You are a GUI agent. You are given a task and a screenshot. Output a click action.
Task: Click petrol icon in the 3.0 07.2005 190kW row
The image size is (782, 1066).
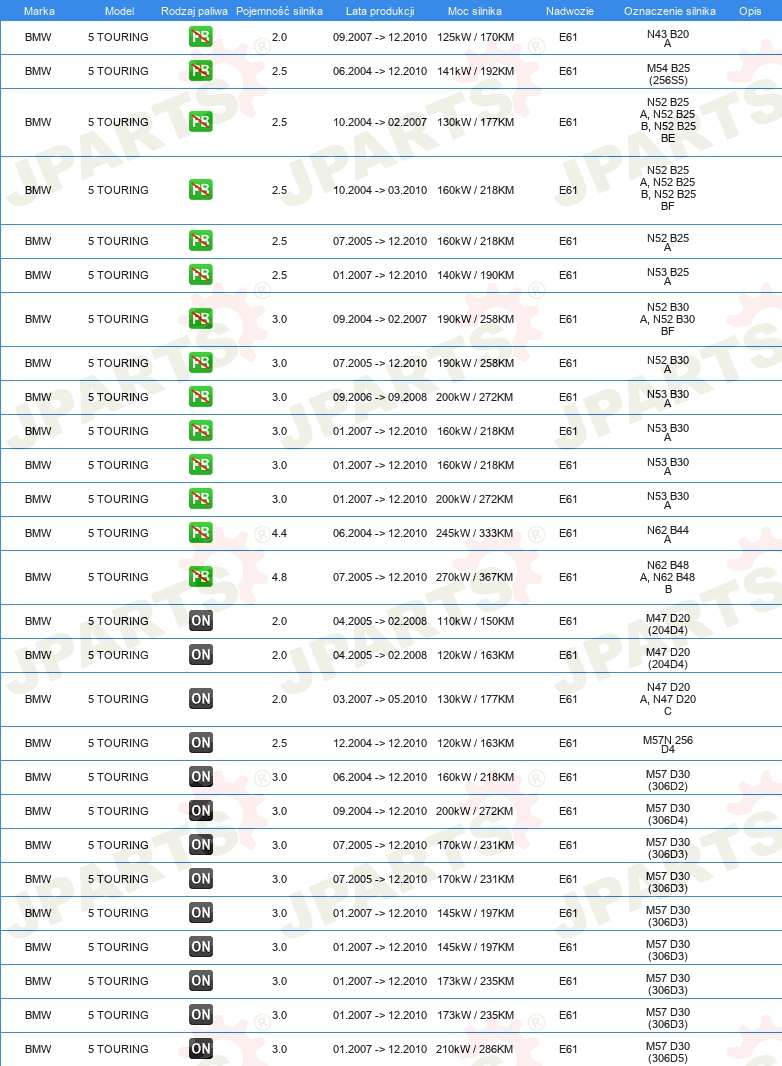pyautogui.click(x=201, y=363)
